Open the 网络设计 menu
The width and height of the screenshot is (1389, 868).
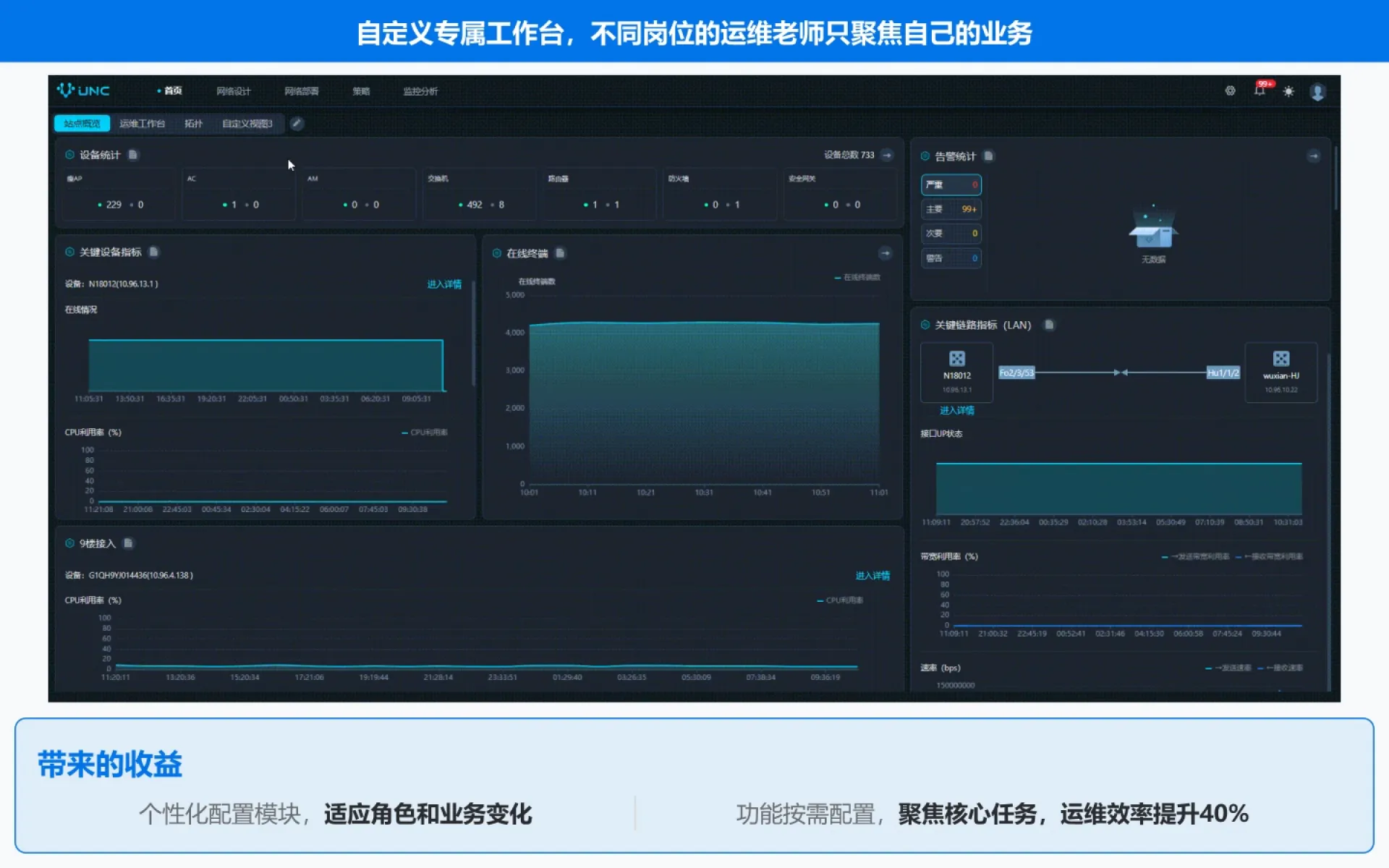[x=234, y=91]
